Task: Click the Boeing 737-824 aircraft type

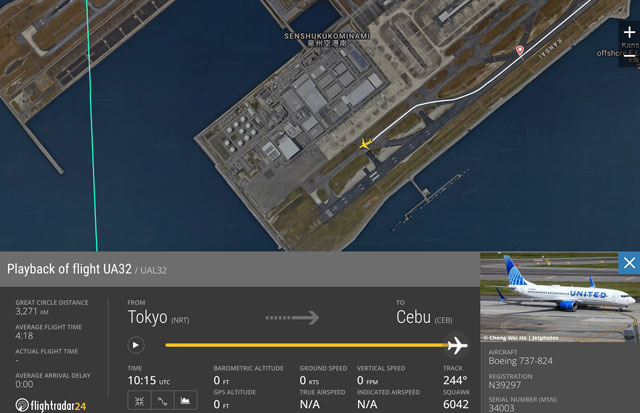Action: (x=520, y=361)
